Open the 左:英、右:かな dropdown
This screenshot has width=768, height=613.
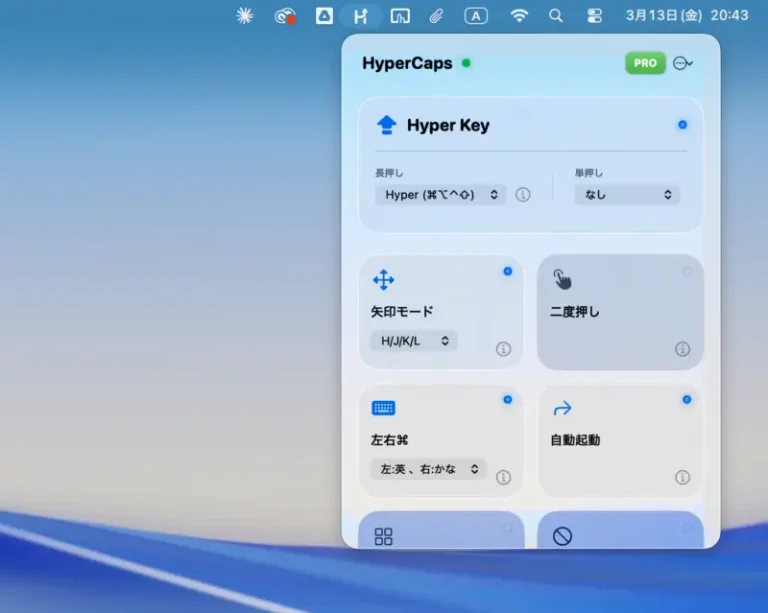point(428,469)
